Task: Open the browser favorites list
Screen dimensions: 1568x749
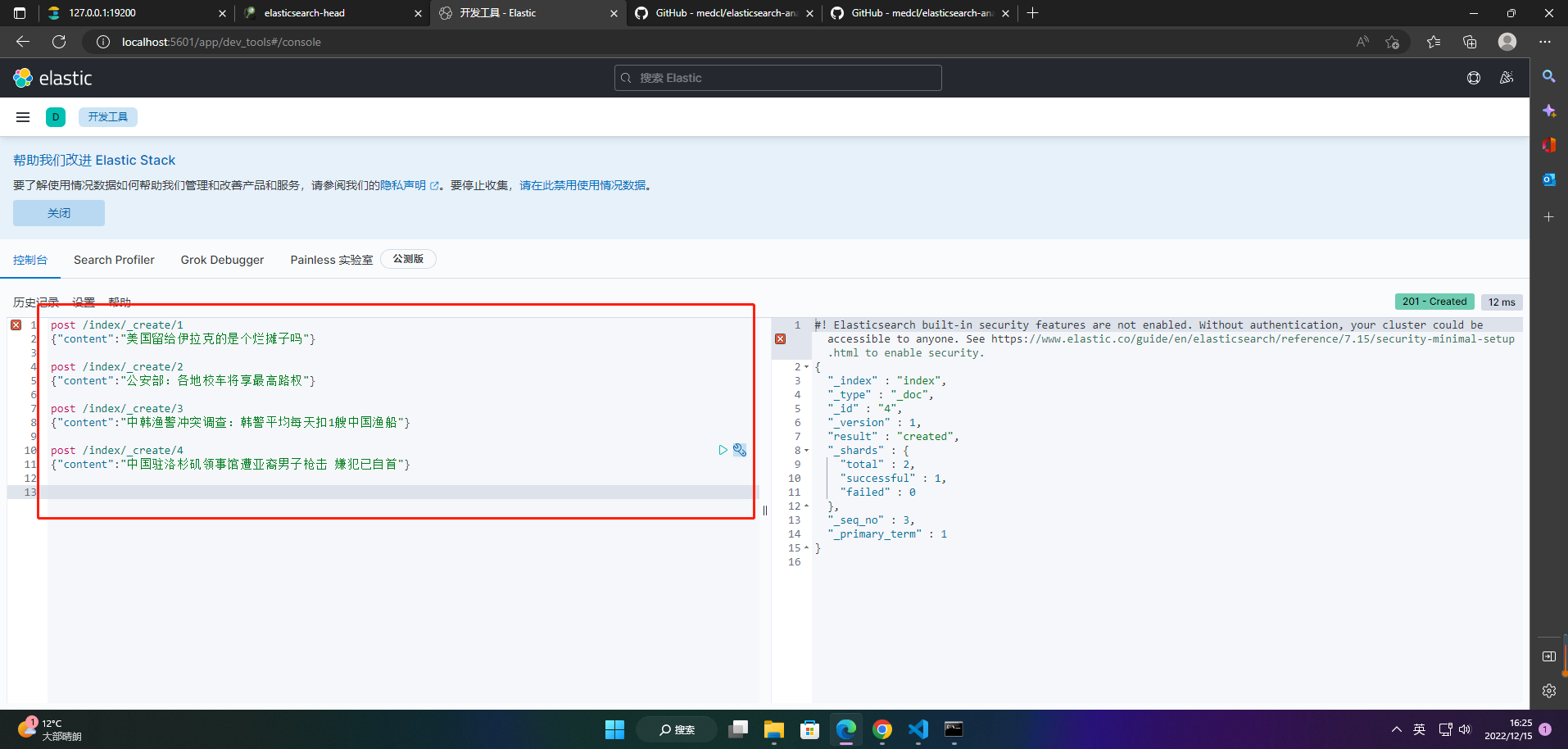Action: click(1434, 42)
